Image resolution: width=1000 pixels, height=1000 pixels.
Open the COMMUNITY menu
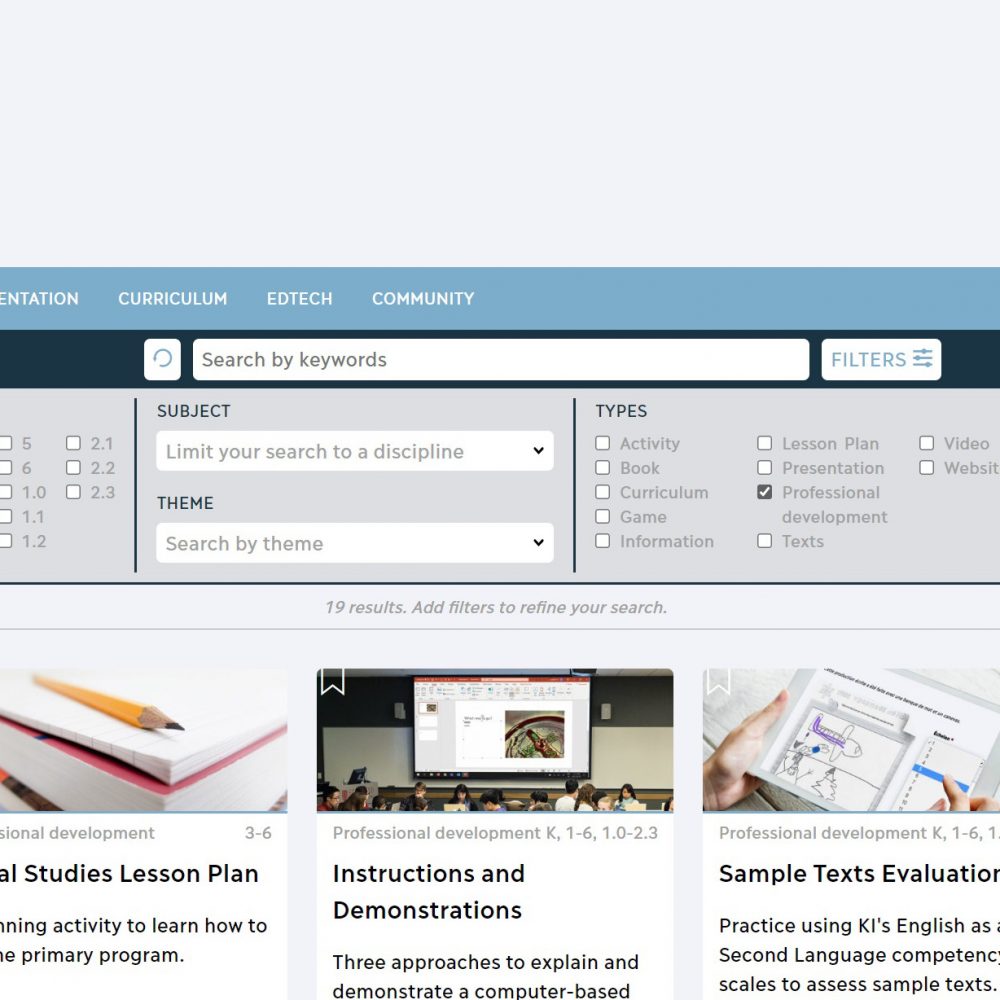(x=423, y=298)
